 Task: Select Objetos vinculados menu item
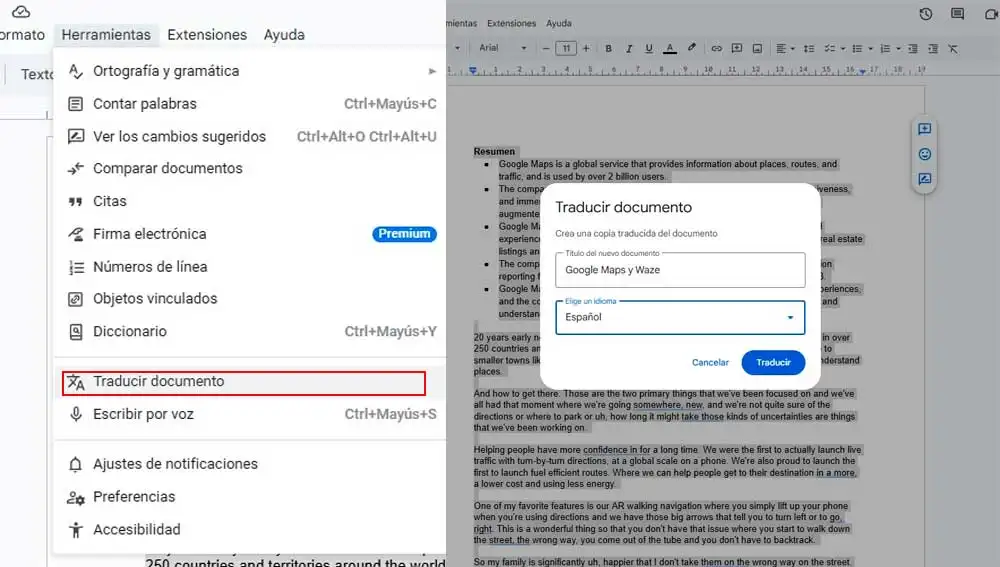250,299
